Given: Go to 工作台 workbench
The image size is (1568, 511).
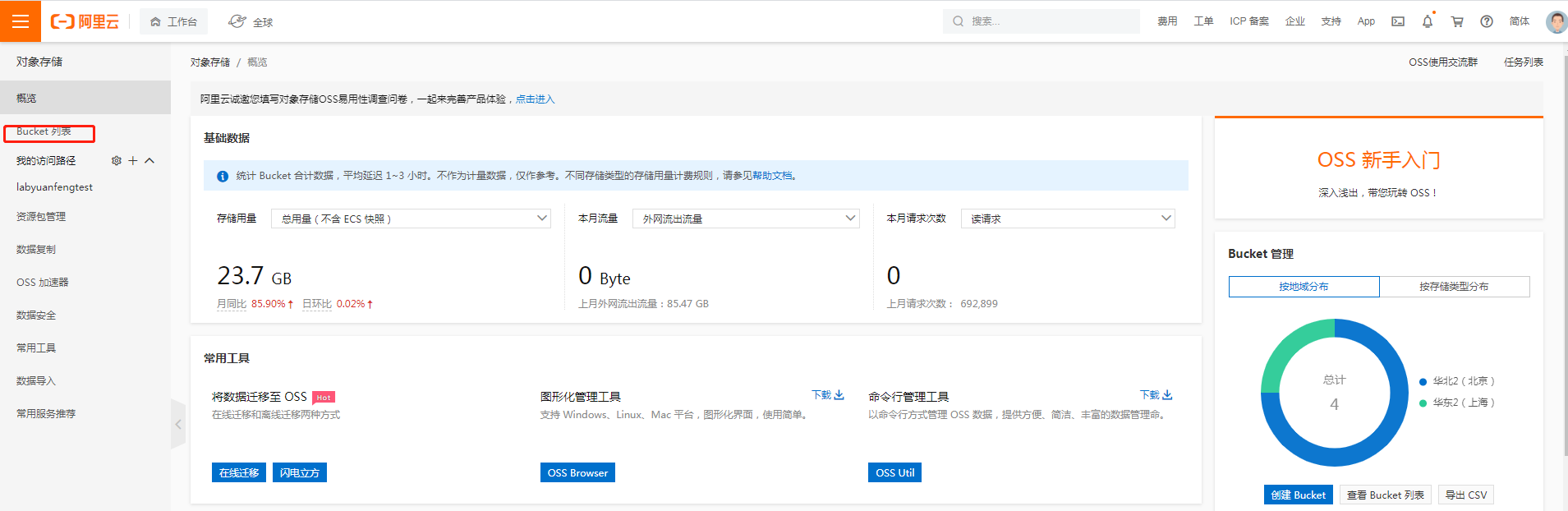Looking at the screenshot, I should (x=173, y=21).
